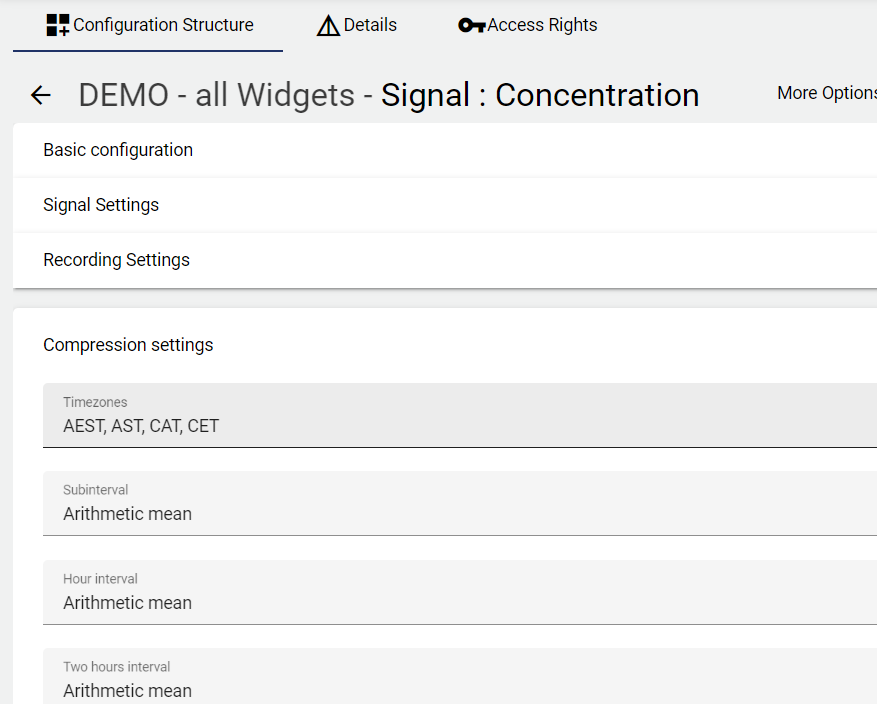Expand the Signal Settings section

tap(101, 205)
